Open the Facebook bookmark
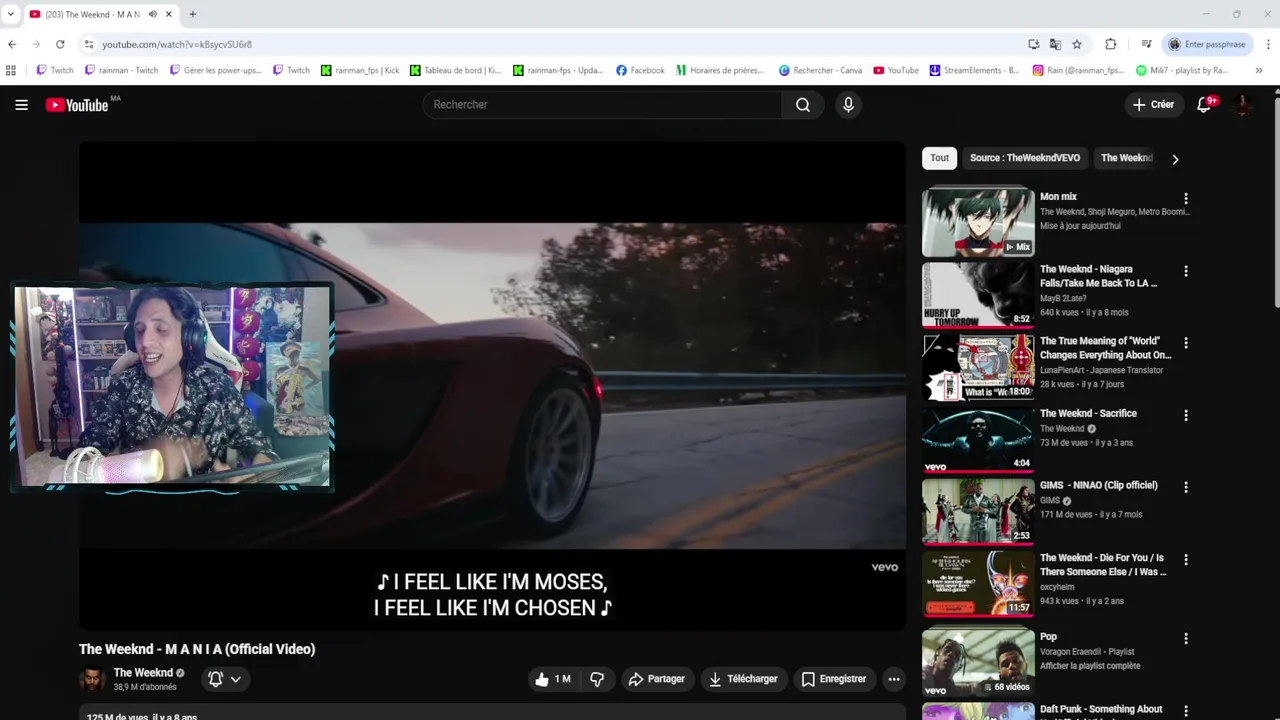Screen dimensions: 1280x720 tap(640, 70)
